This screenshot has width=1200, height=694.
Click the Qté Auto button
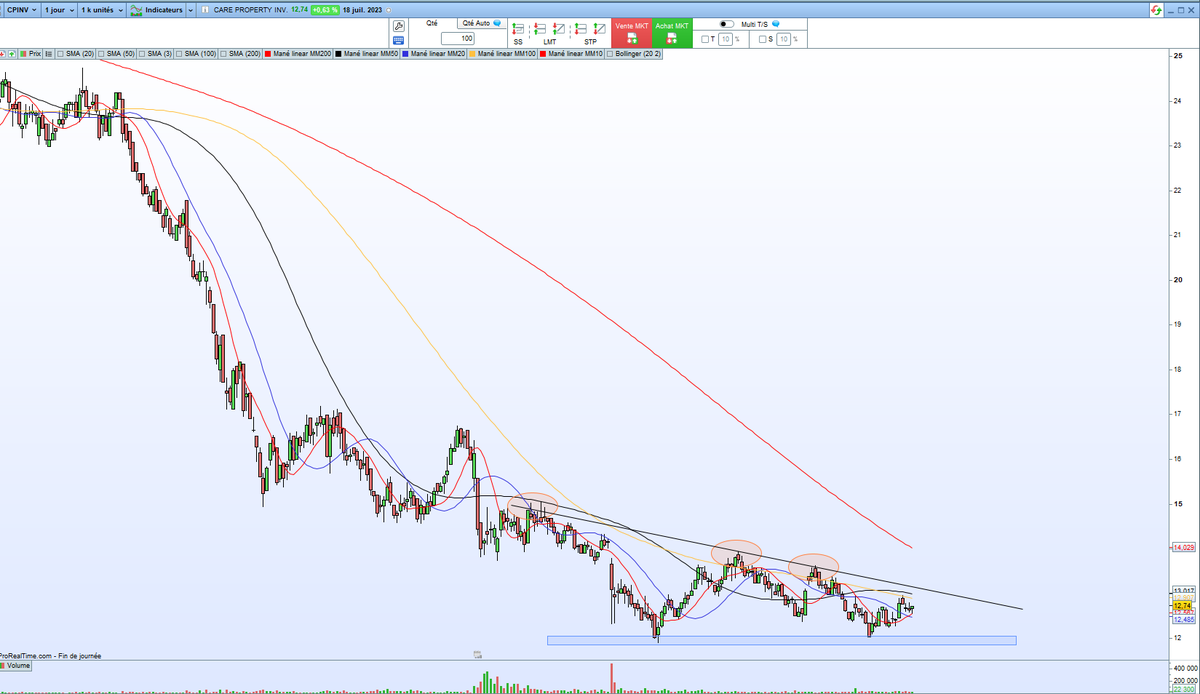[x=482, y=23]
